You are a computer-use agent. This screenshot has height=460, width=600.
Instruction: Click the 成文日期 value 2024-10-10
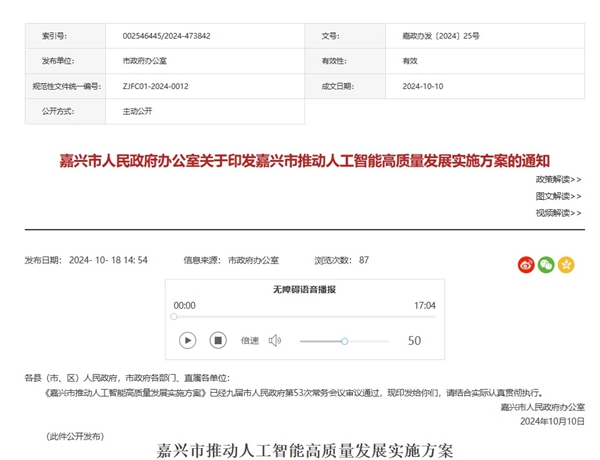point(424,86)
